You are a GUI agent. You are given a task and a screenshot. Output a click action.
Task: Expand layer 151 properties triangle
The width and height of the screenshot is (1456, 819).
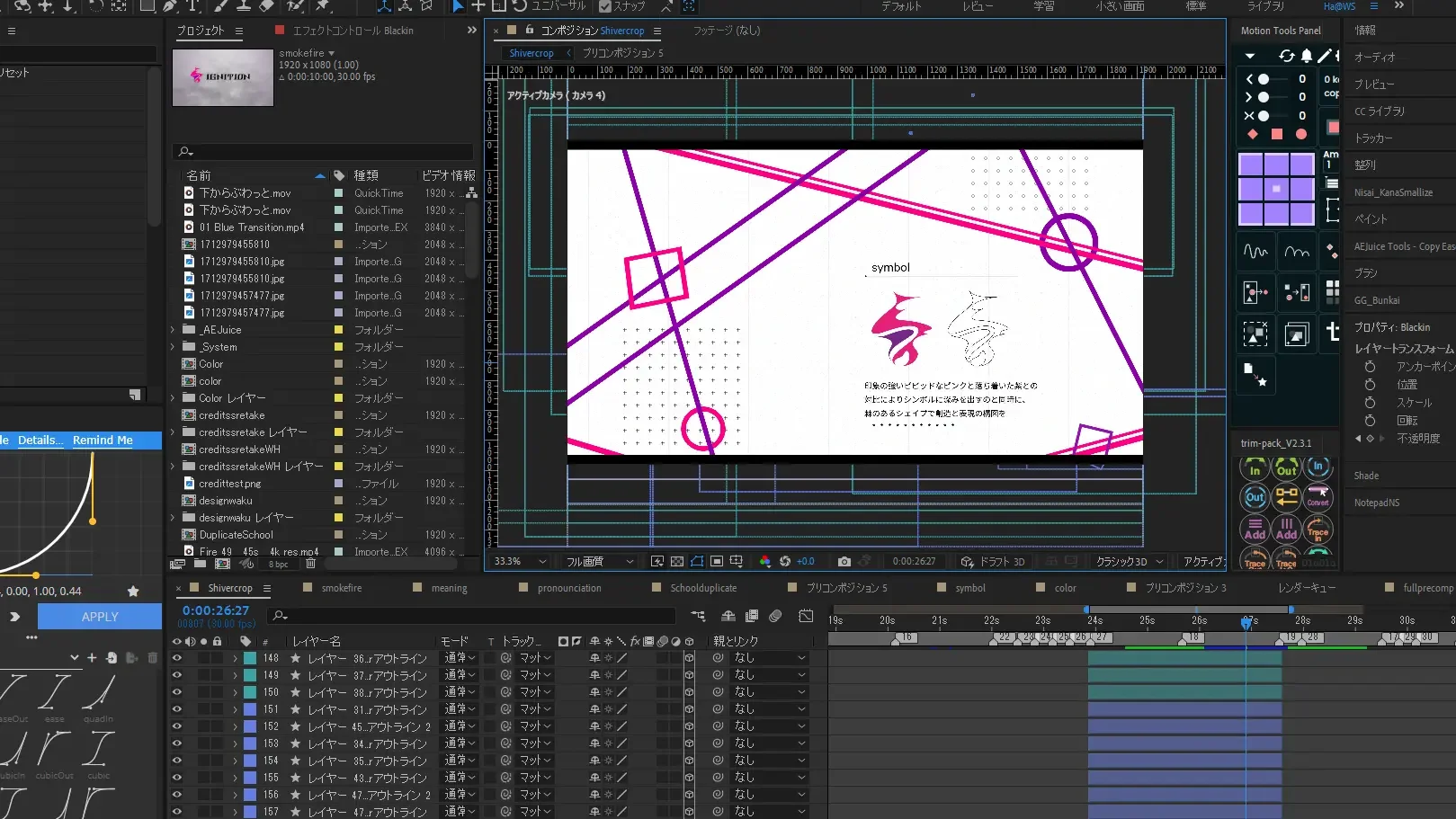click(x=236, y=709)
